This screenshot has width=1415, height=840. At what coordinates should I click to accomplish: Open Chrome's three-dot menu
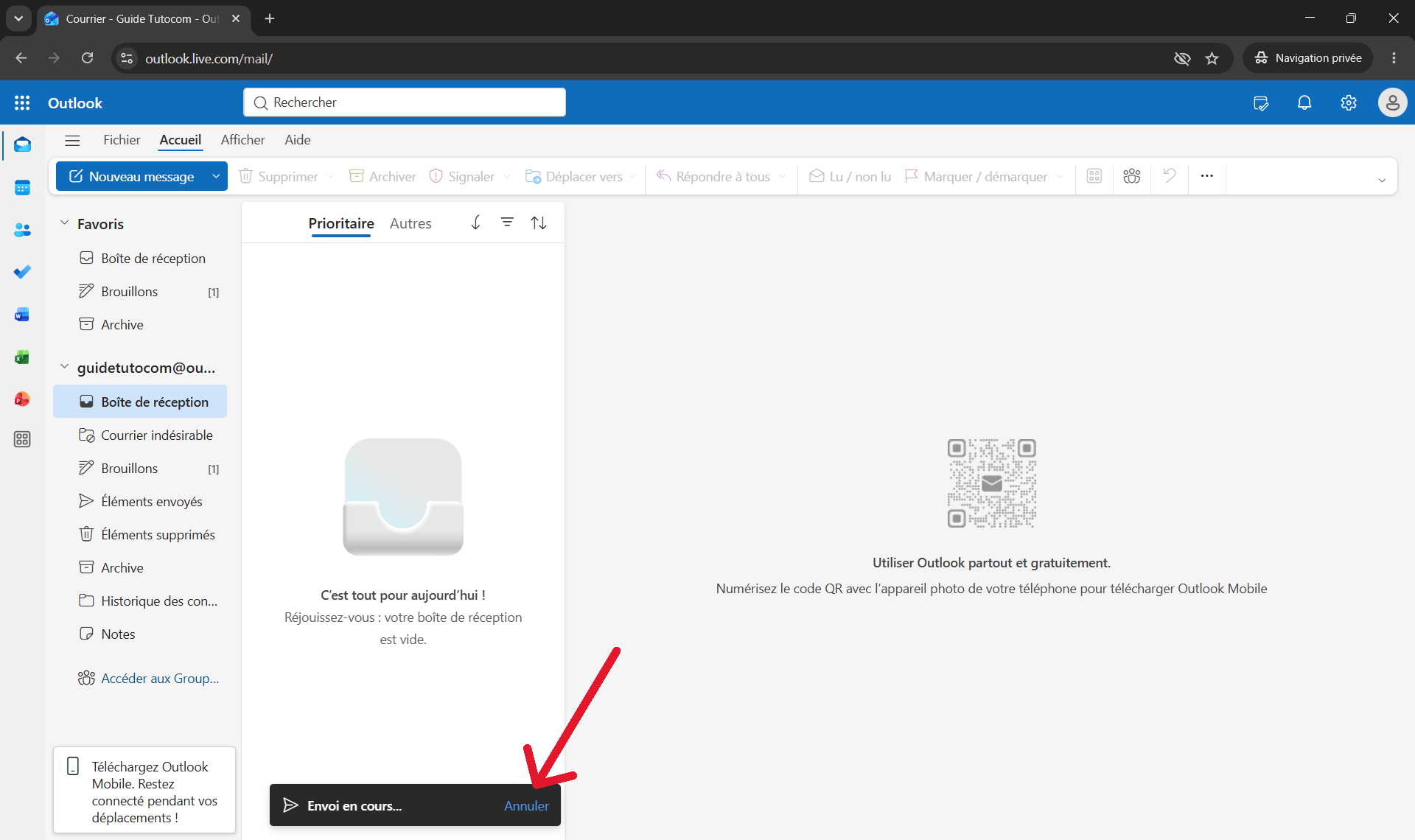(1394, 58)
